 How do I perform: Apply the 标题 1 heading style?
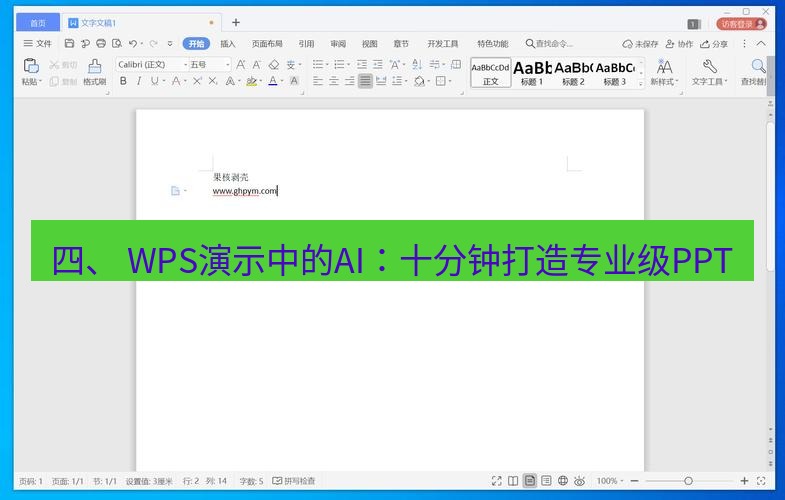pos(532,73)
